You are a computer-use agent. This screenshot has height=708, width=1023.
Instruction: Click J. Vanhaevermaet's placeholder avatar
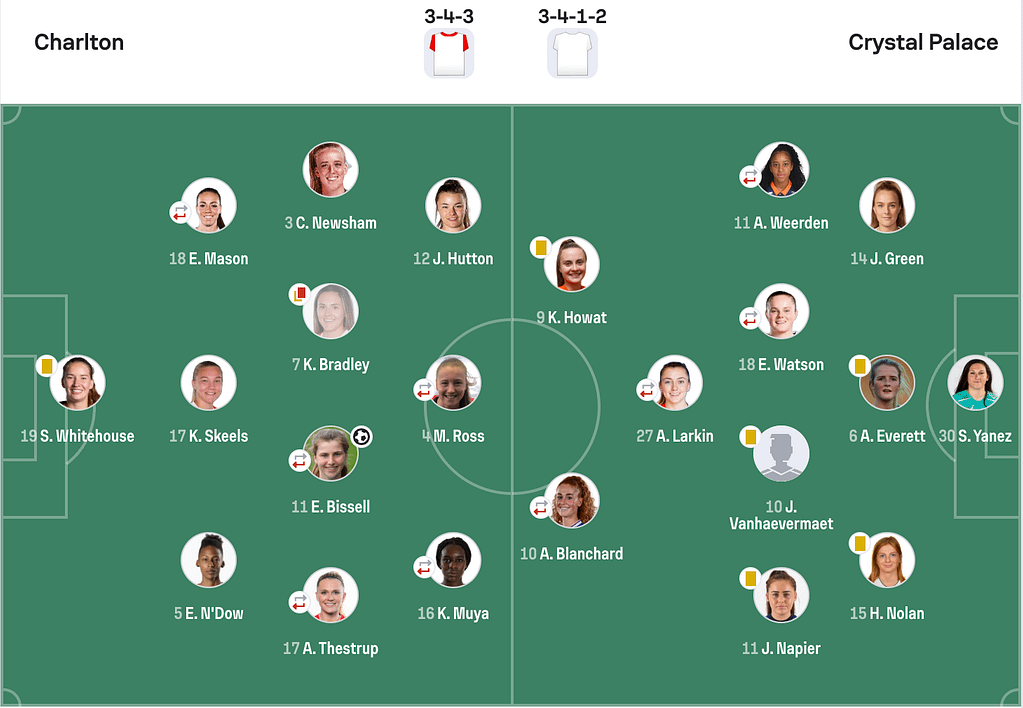pyautogui.click(x=781, y=454)
